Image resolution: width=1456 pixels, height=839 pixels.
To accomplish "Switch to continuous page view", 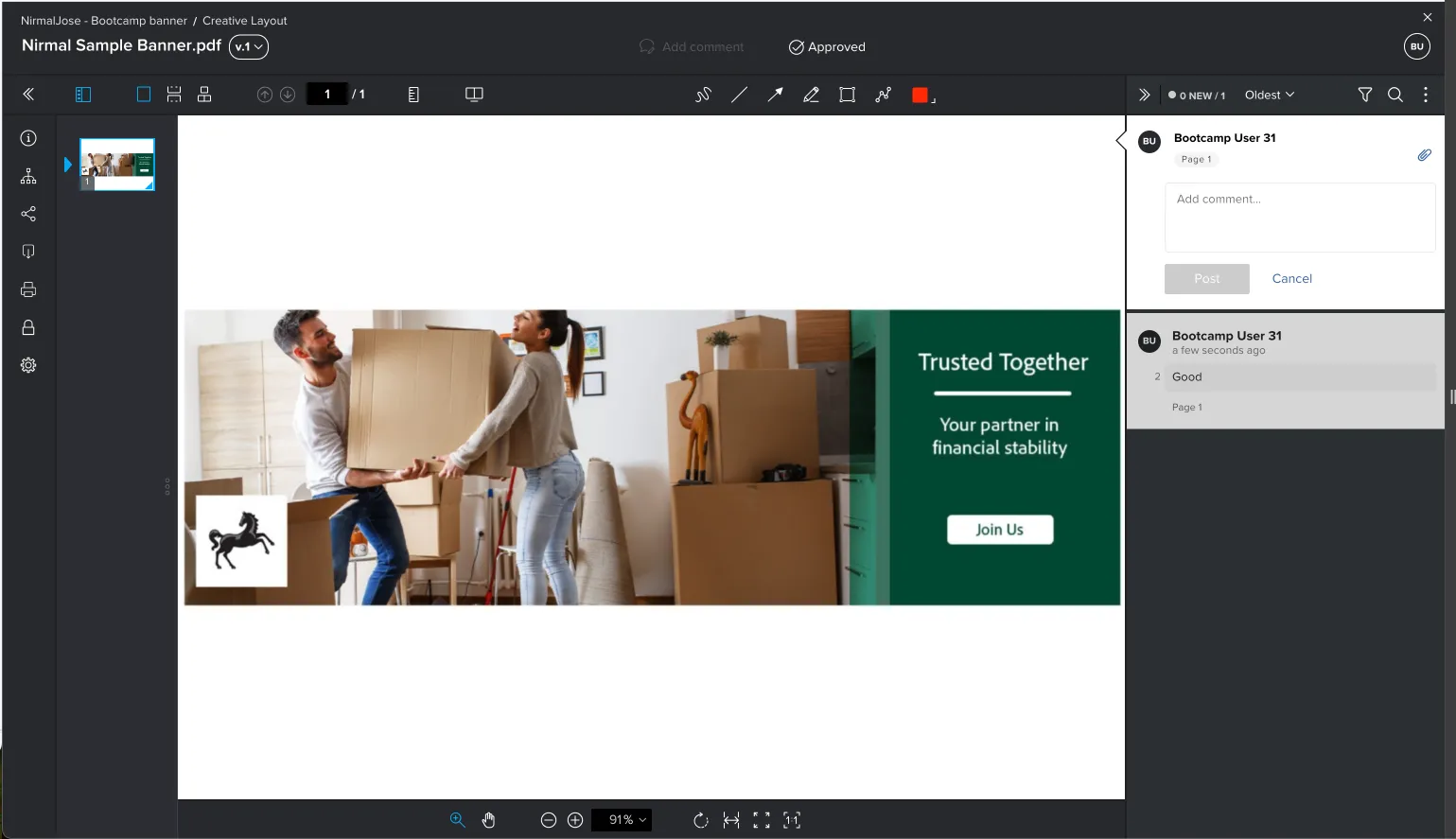I will [x=174, y=95].
